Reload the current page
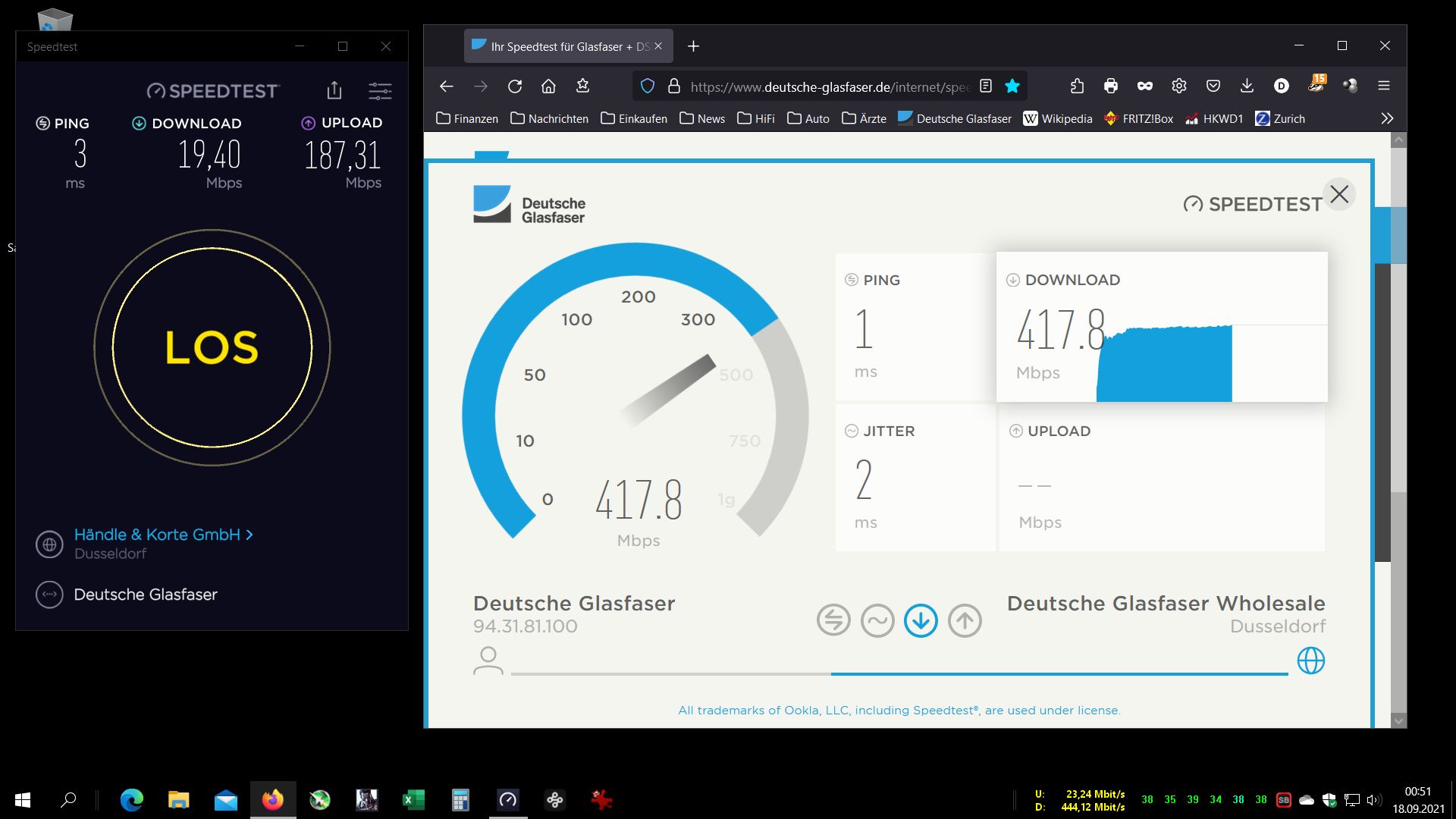This screenshot has width=1456, height=819. [x=515, y=86]
